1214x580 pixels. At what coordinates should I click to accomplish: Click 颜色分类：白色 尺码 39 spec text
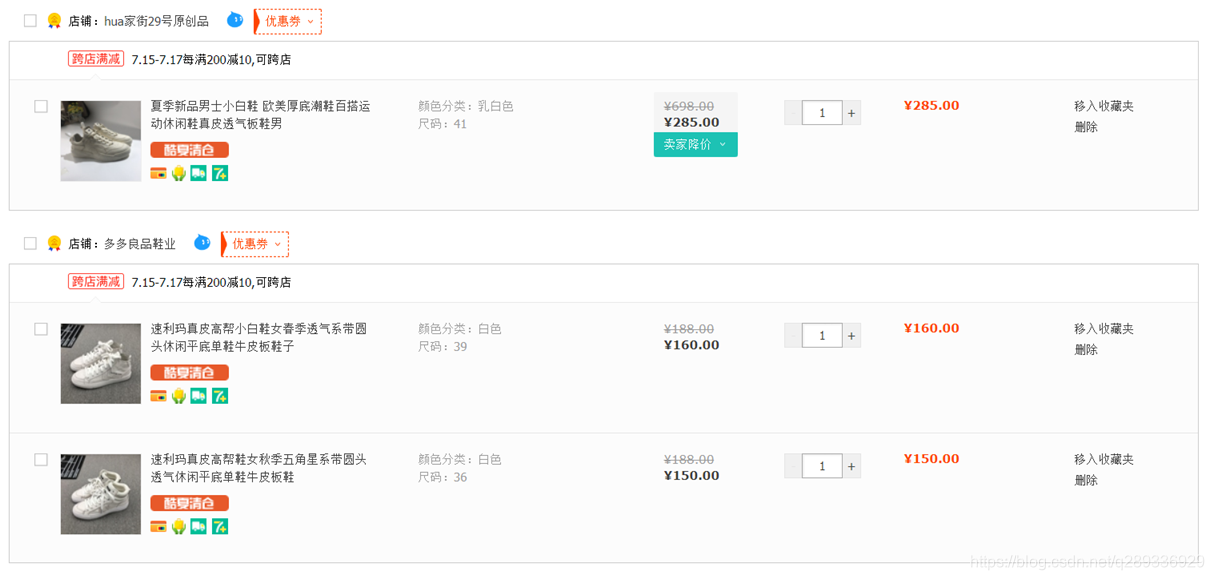[x=460, y=338]
